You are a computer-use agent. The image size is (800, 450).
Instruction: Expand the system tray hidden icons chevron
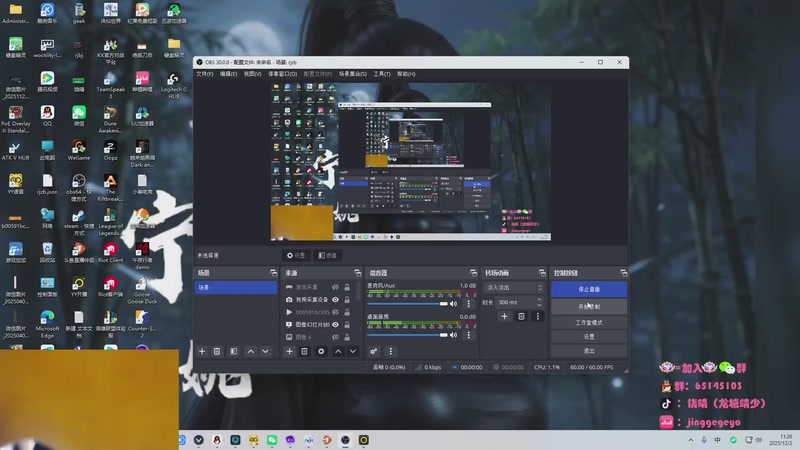pos(690,440)
